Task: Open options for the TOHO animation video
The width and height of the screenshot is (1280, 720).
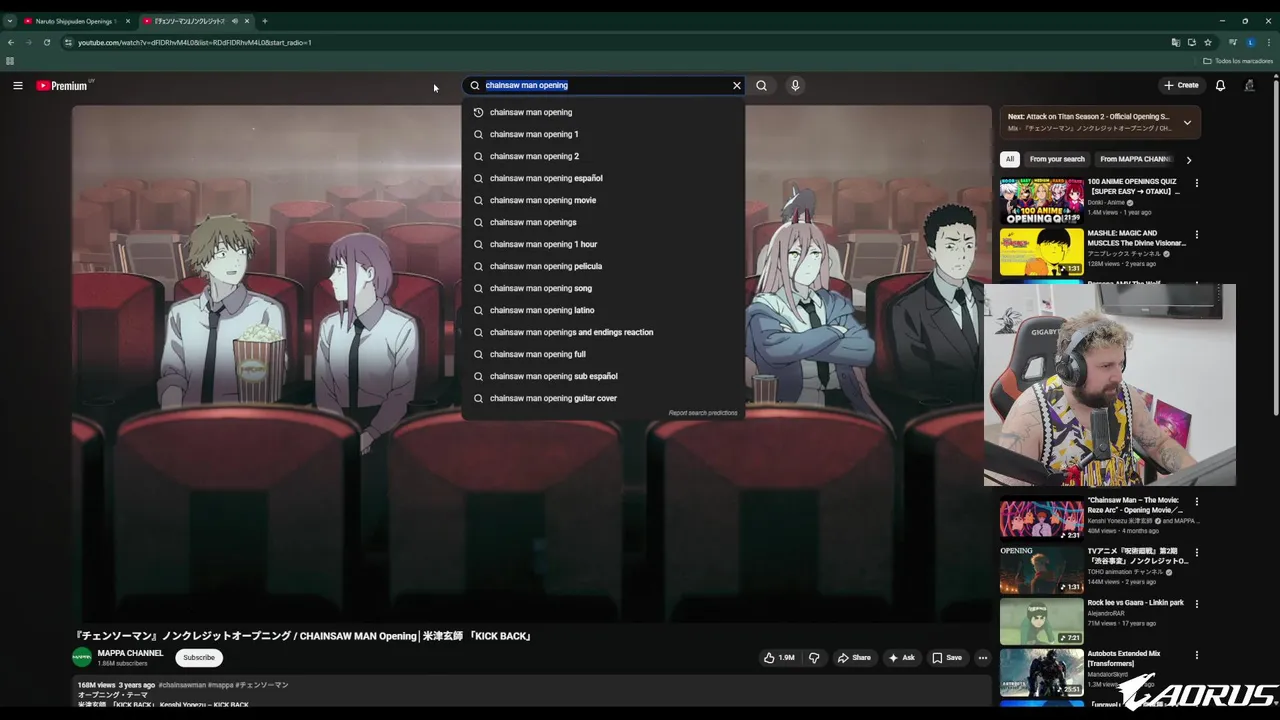Action: 1197,552
